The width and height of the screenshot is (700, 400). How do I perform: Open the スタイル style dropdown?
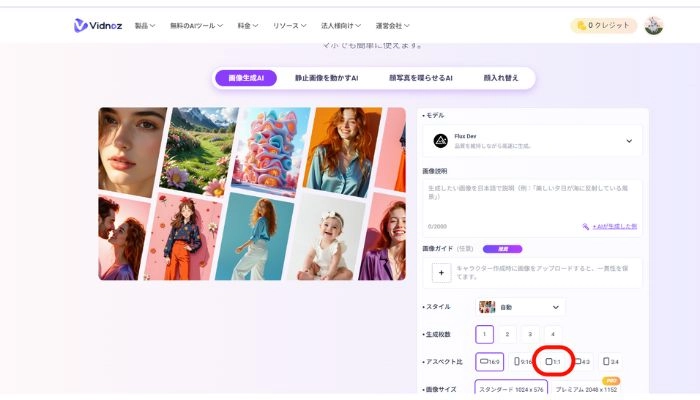[520, 307]
